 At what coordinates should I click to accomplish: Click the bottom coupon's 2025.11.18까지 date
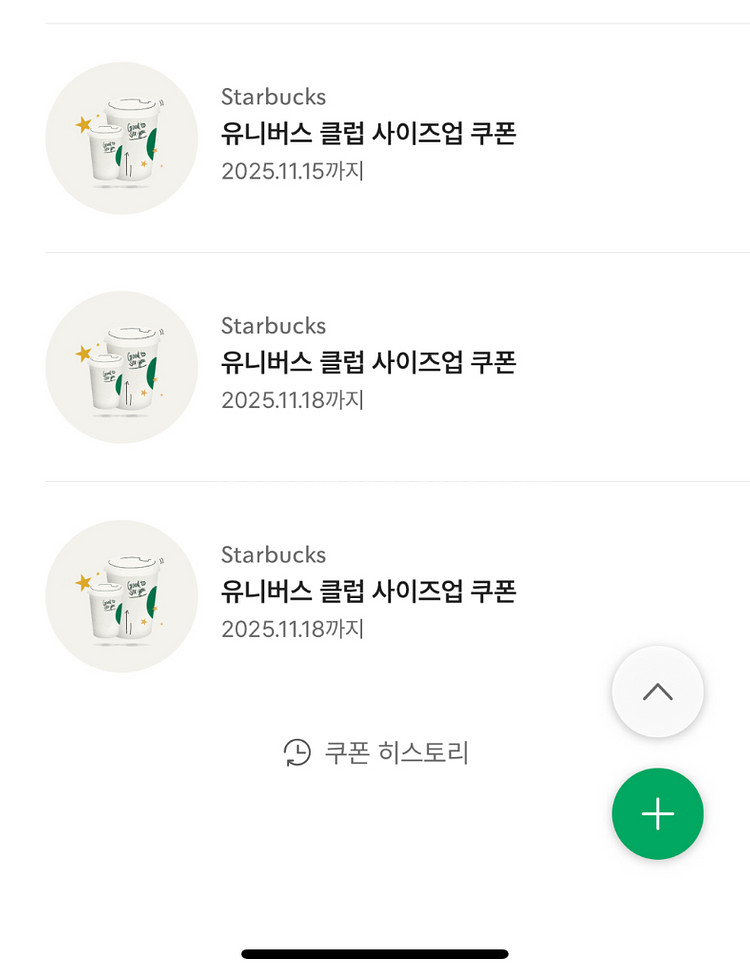click(292, 629)
